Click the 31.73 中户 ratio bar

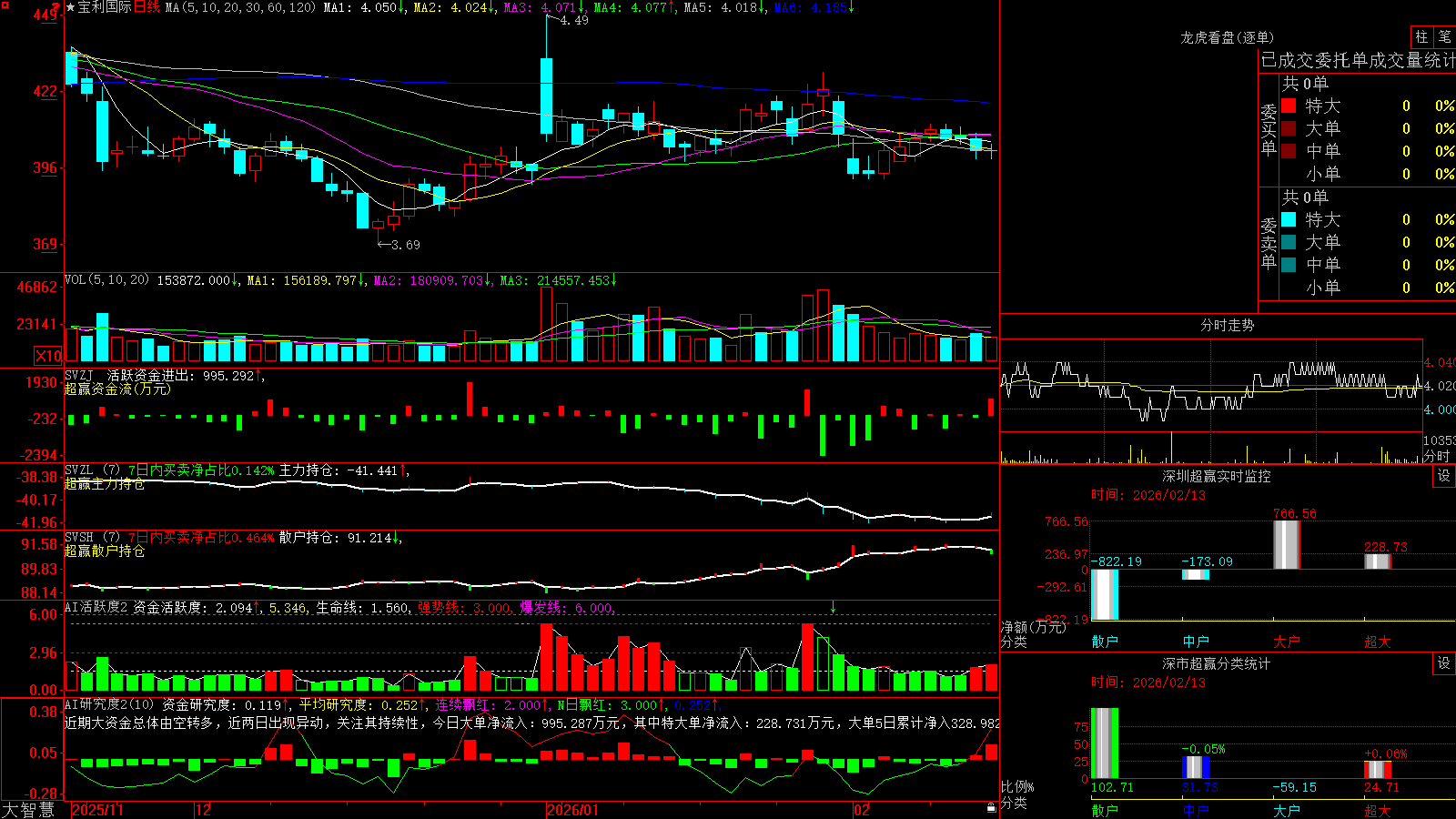tap(1196, 767)
